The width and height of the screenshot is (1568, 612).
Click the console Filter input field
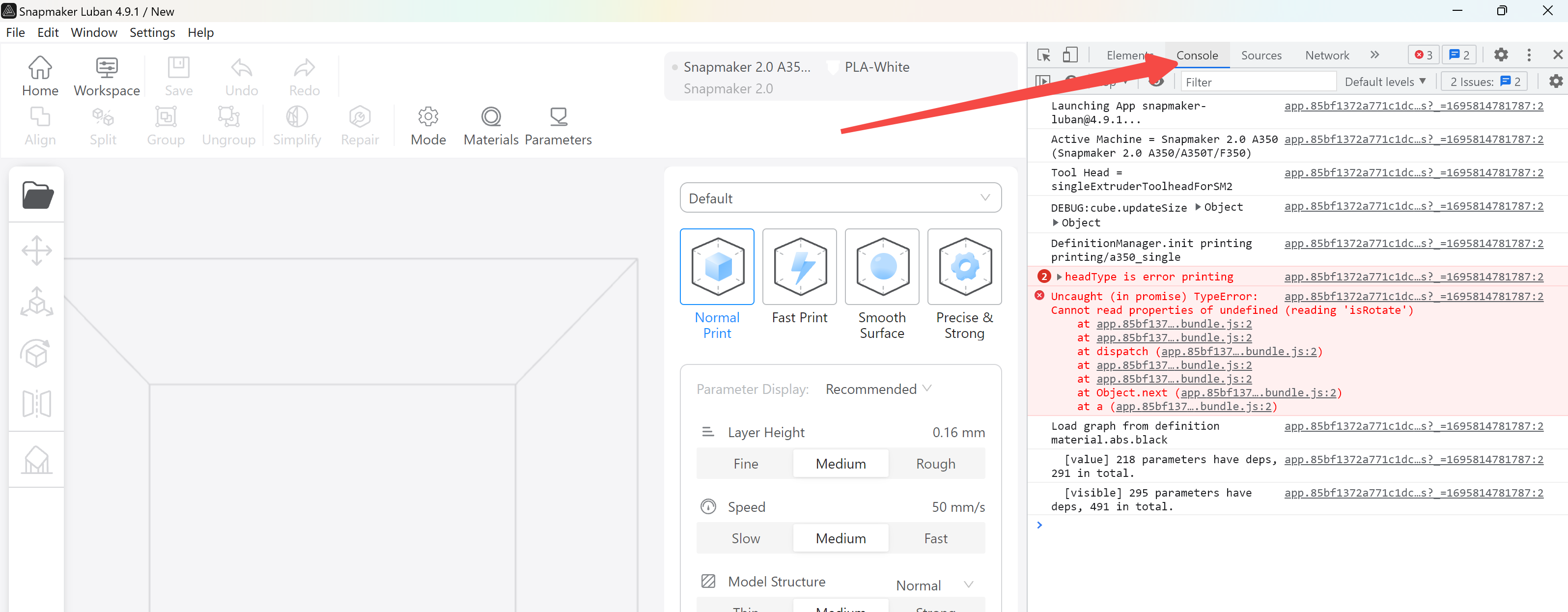tap(1258, 82)
